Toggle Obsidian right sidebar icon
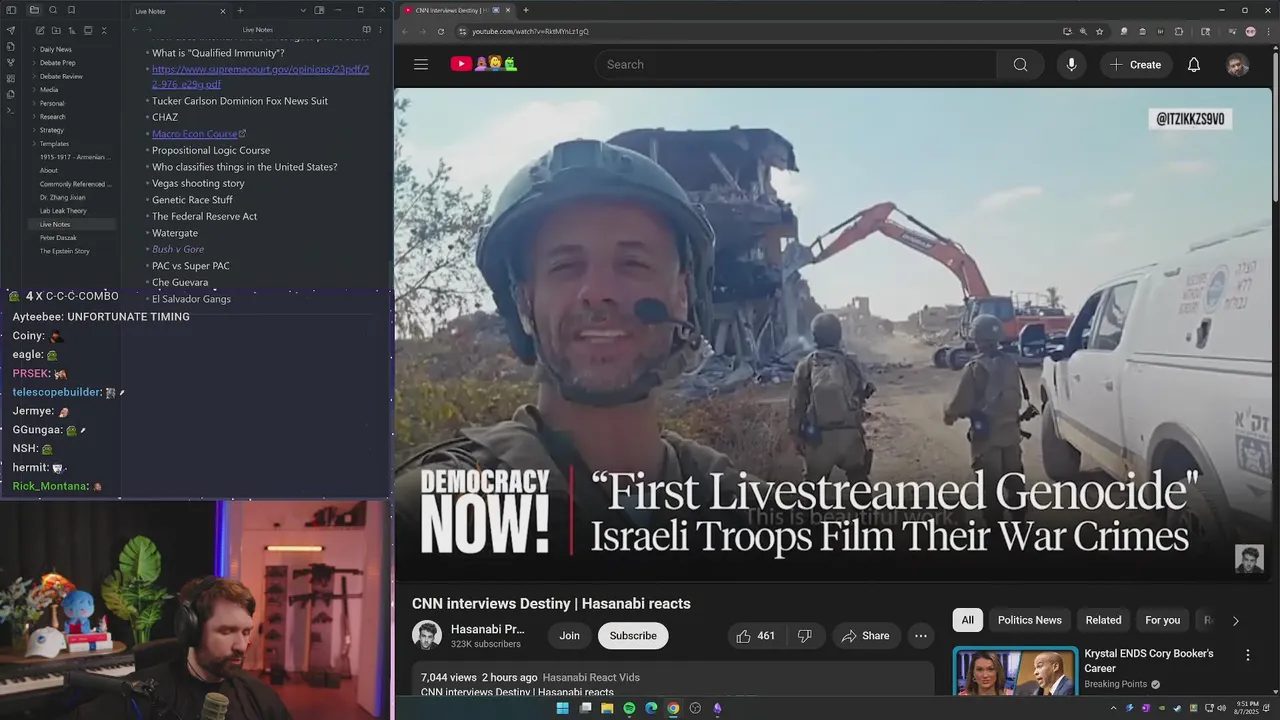Image resolution: width=1280 pixels, height=720 pixels. 319,10
